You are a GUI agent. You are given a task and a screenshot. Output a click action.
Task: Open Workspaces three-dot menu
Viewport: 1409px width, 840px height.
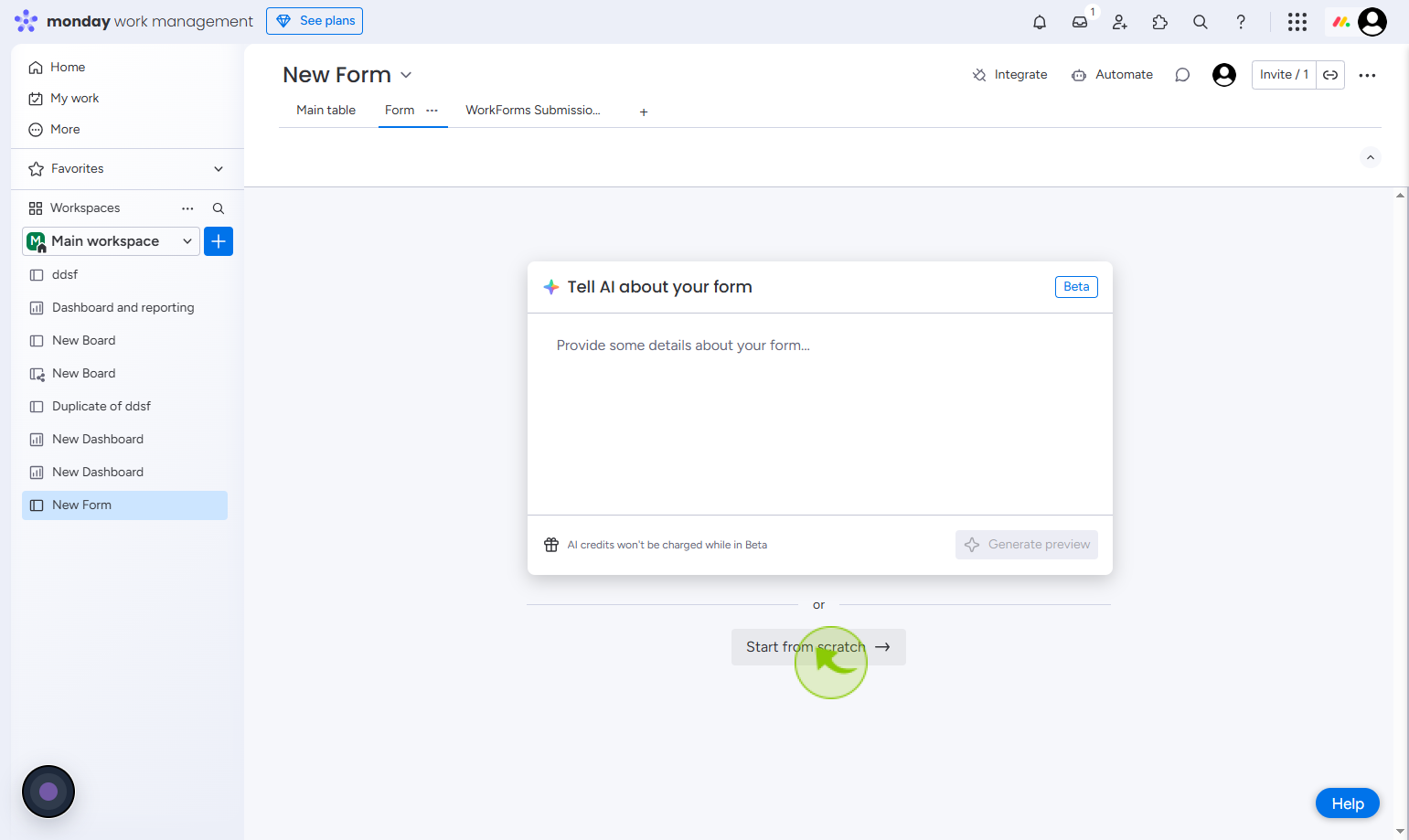pyautogui.click(x=187, y=208)
